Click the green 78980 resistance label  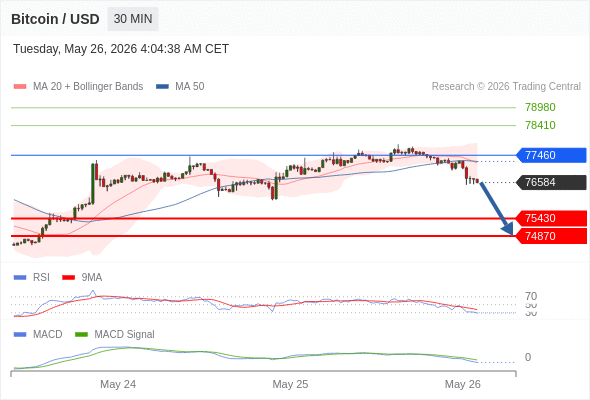tap(540, 107)
